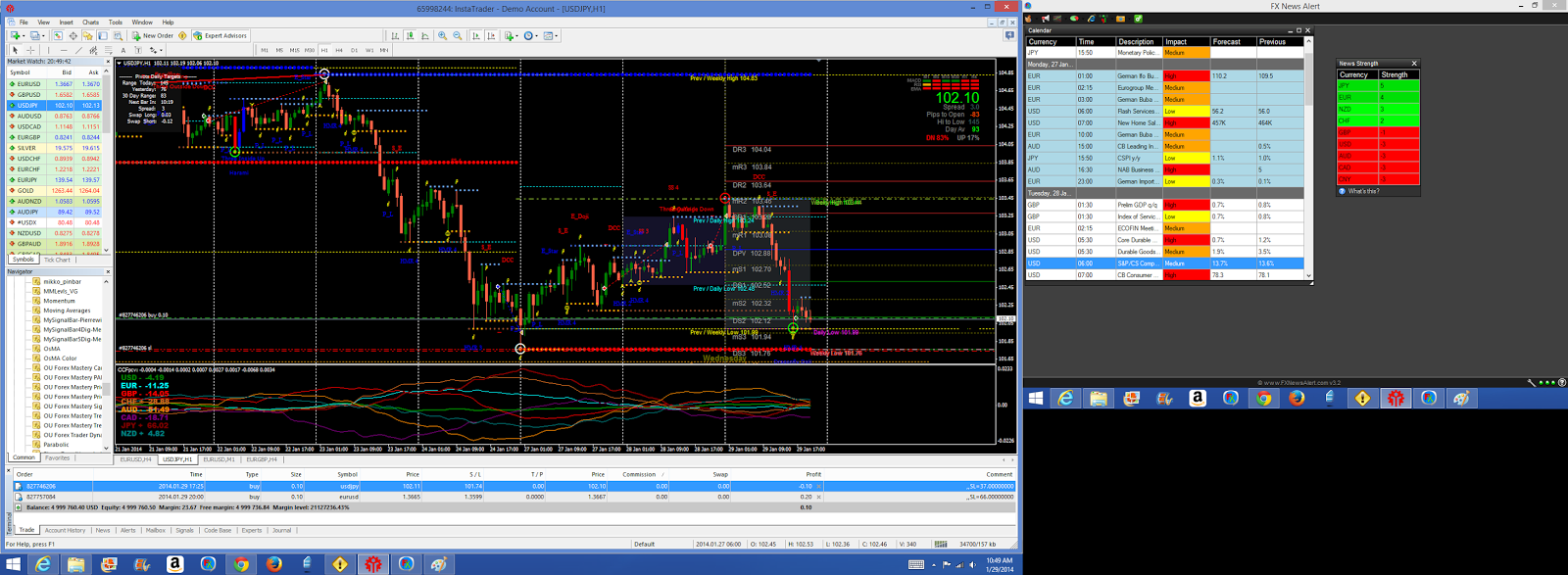Toggle the Data Window toolbar icon

[x=73, y=35]
